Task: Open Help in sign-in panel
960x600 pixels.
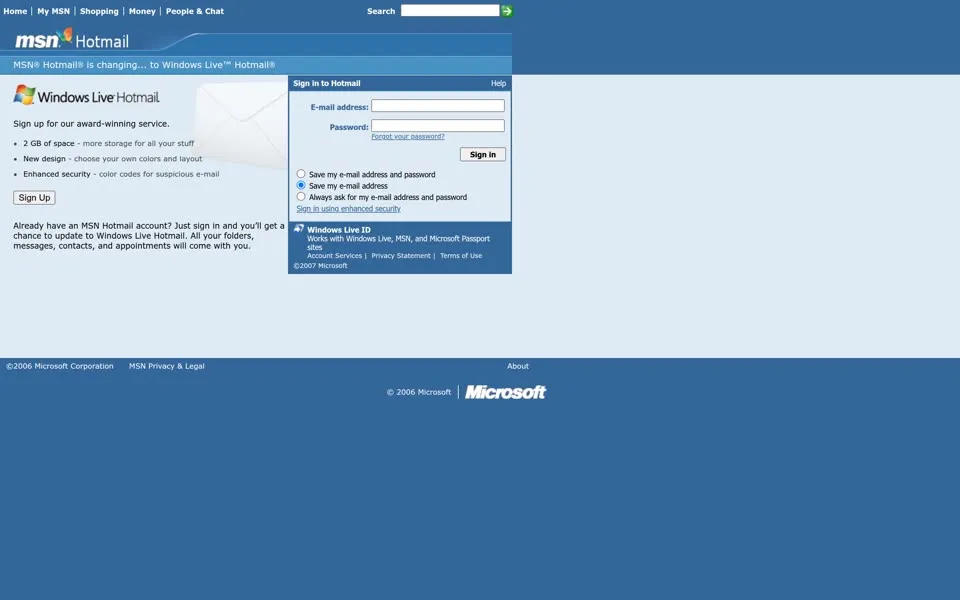Action: 498,83
